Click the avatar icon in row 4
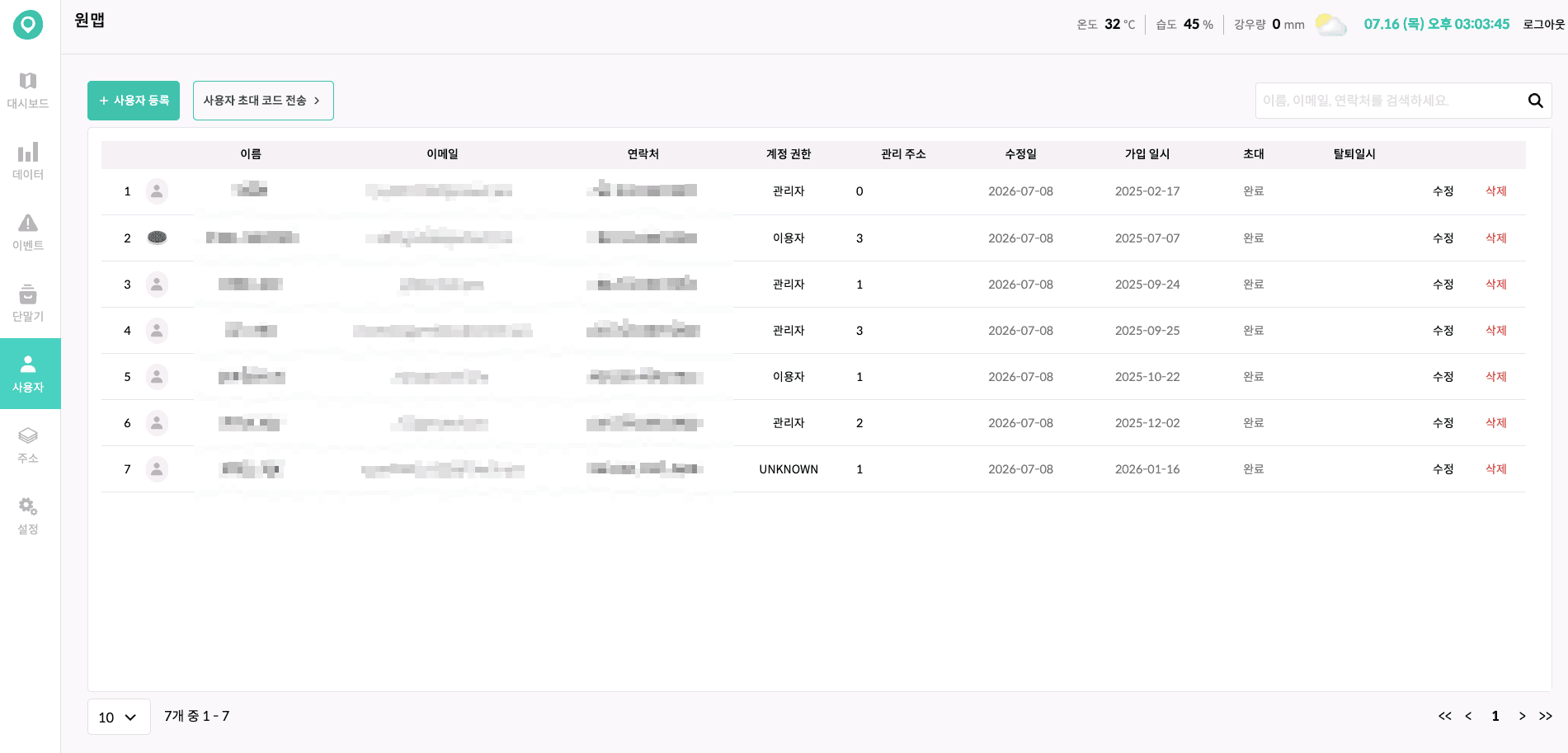 coord(157,331)
